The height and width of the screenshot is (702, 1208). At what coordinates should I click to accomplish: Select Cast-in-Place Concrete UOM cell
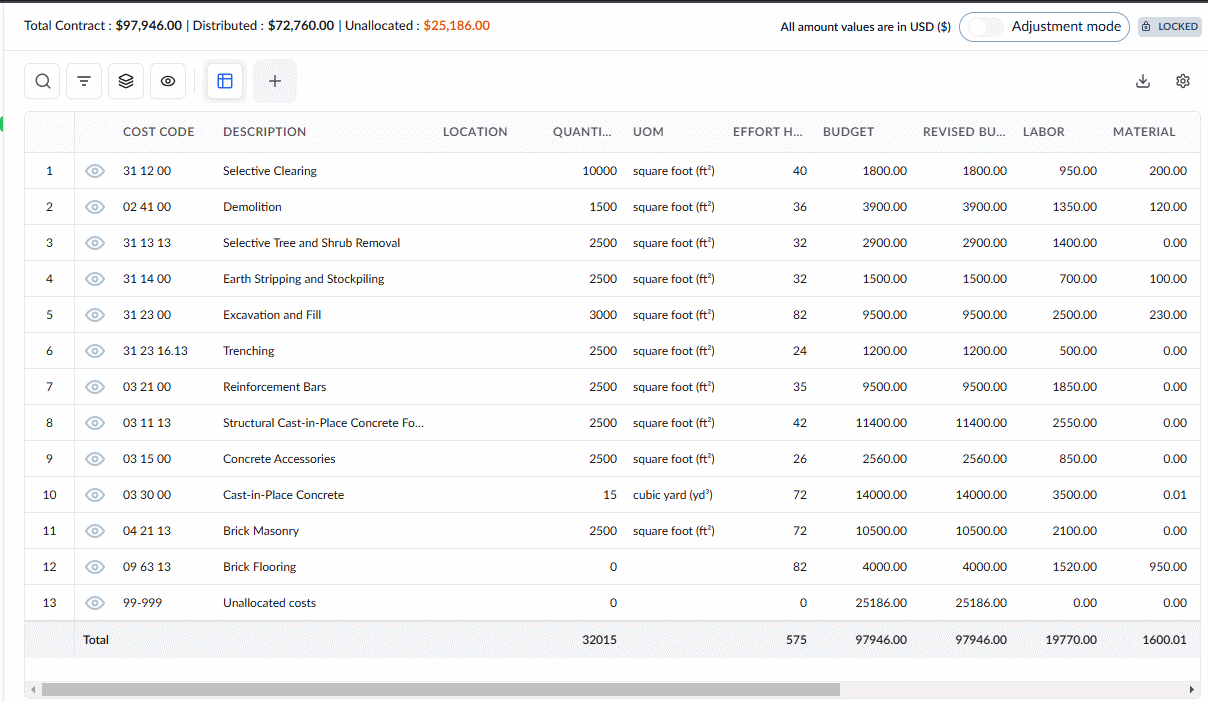[x=673, y=495]
